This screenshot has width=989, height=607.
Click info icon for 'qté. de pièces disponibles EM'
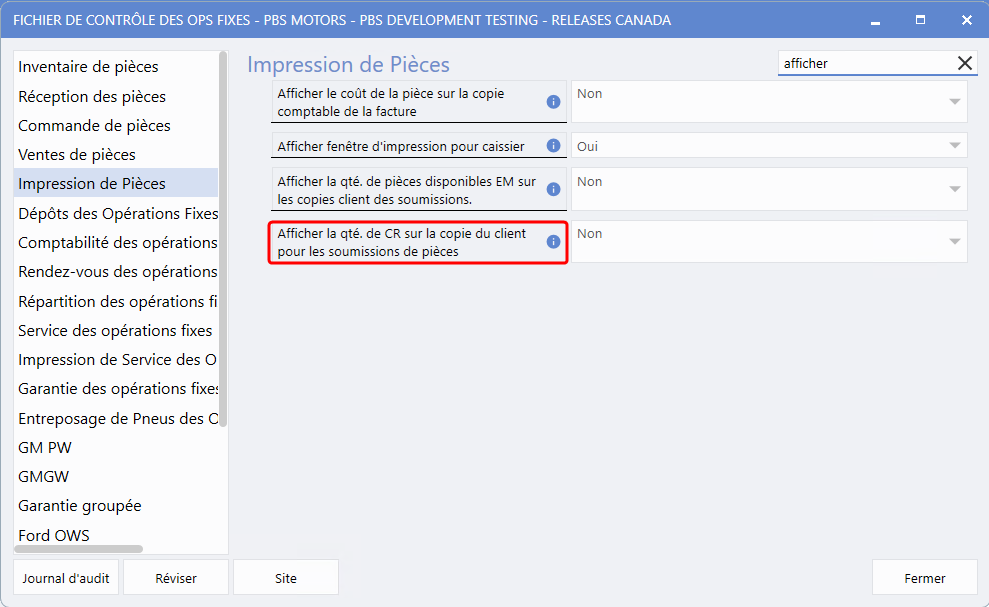pyautogui.click(x=553, y=190)
